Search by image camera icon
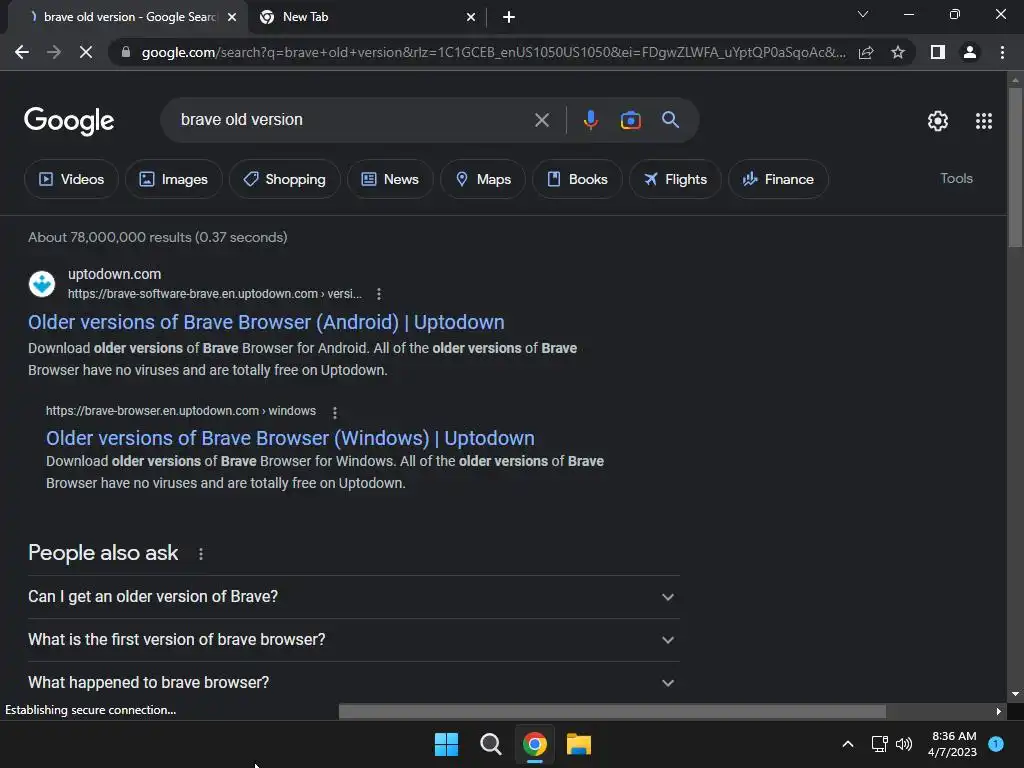1024x768 pixels. [x=630, y=120]
